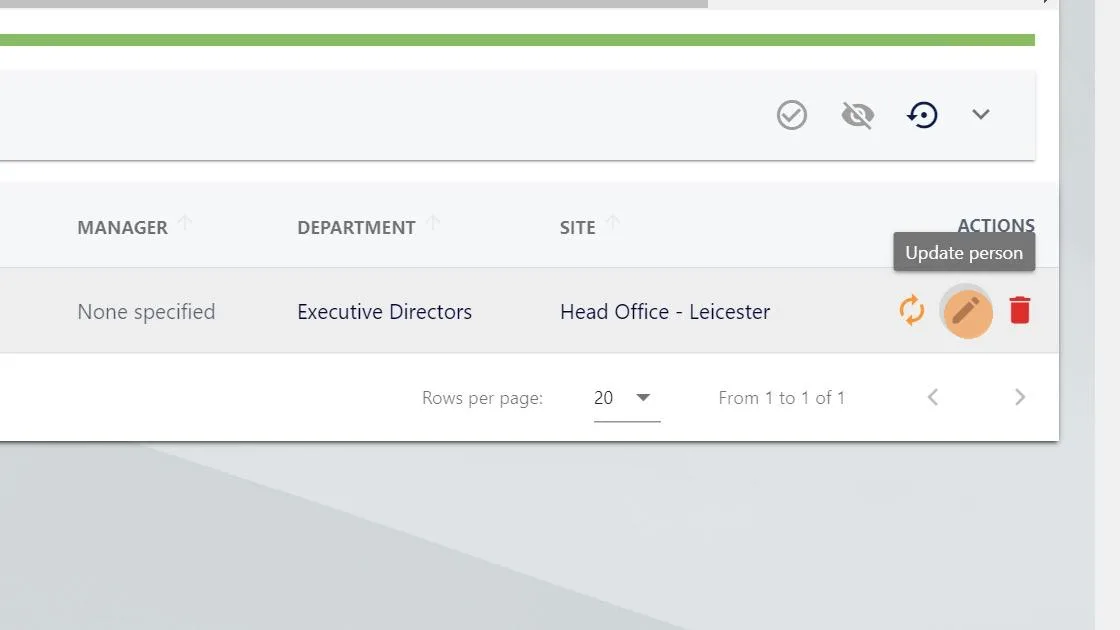Click the 'Executive Directors' cell
This screenshot has height=630, width=1120.
pyautogui.click(x=384, y=311)
